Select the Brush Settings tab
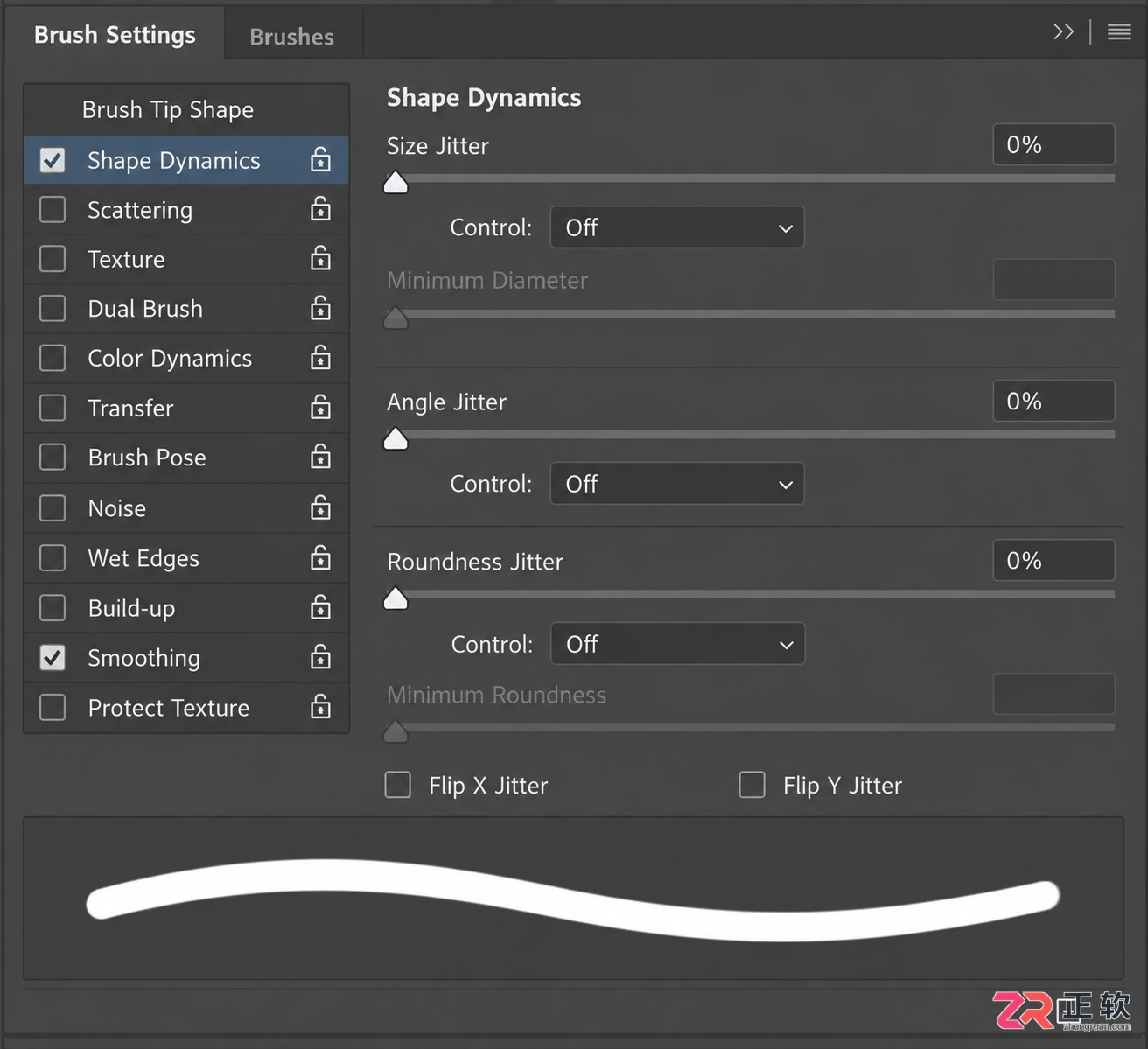The width and height of the screenshot is (1148, 1049). coord(115,35)
